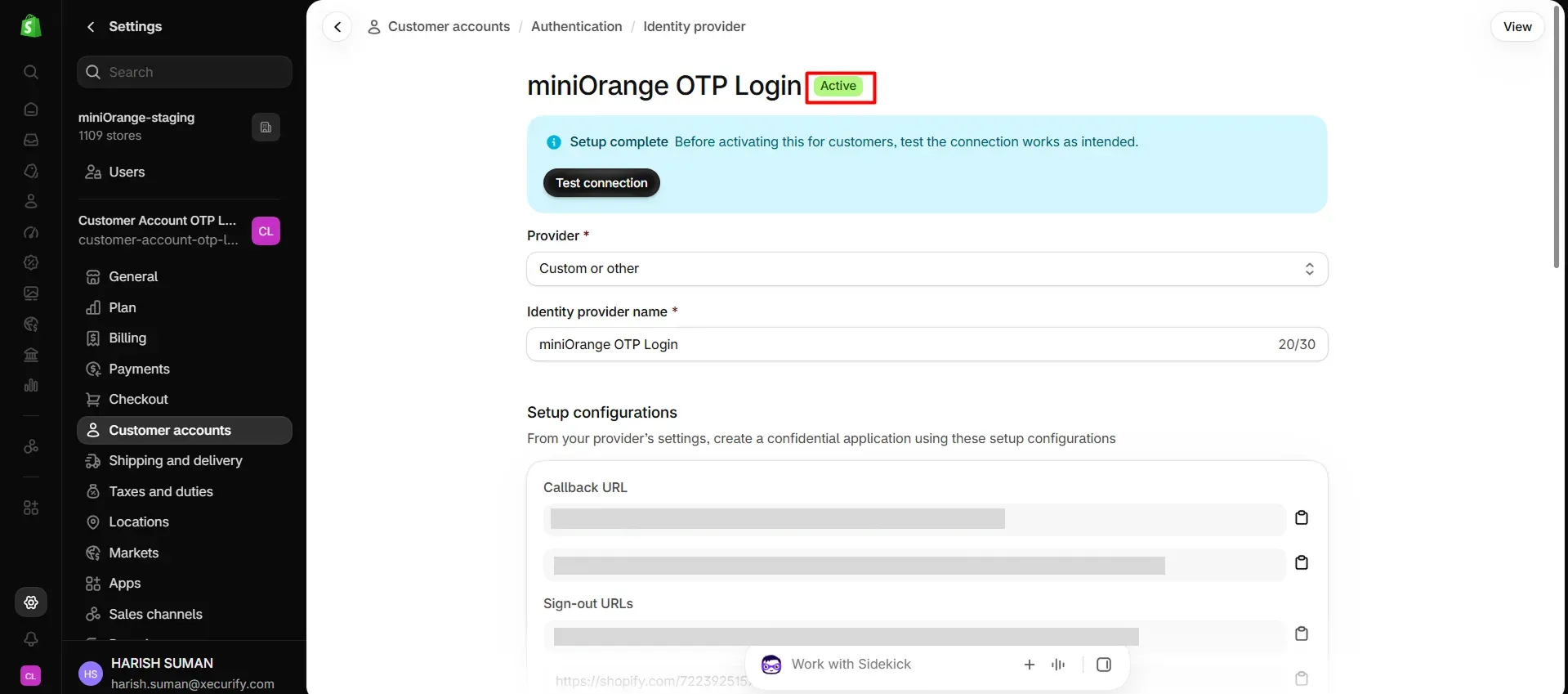Click the Settings gear icon in rail

click(31, 602)
